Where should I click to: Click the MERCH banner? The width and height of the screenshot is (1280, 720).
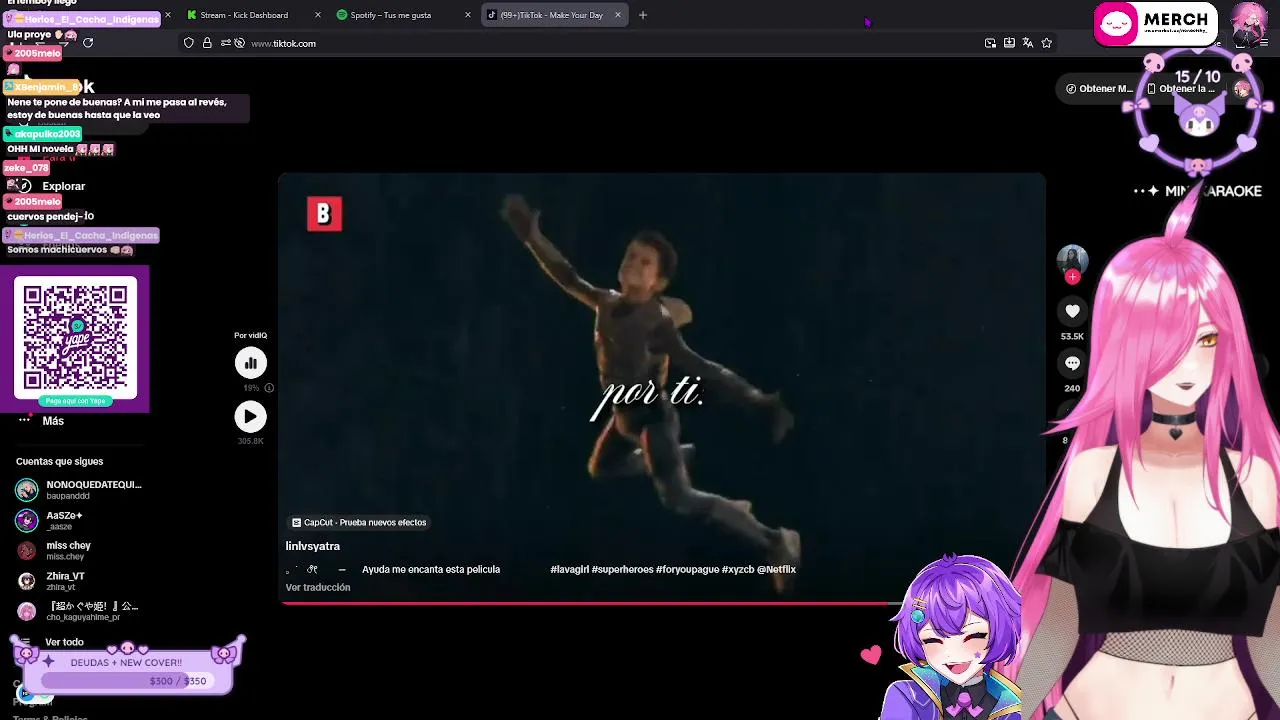(1155, 24)
